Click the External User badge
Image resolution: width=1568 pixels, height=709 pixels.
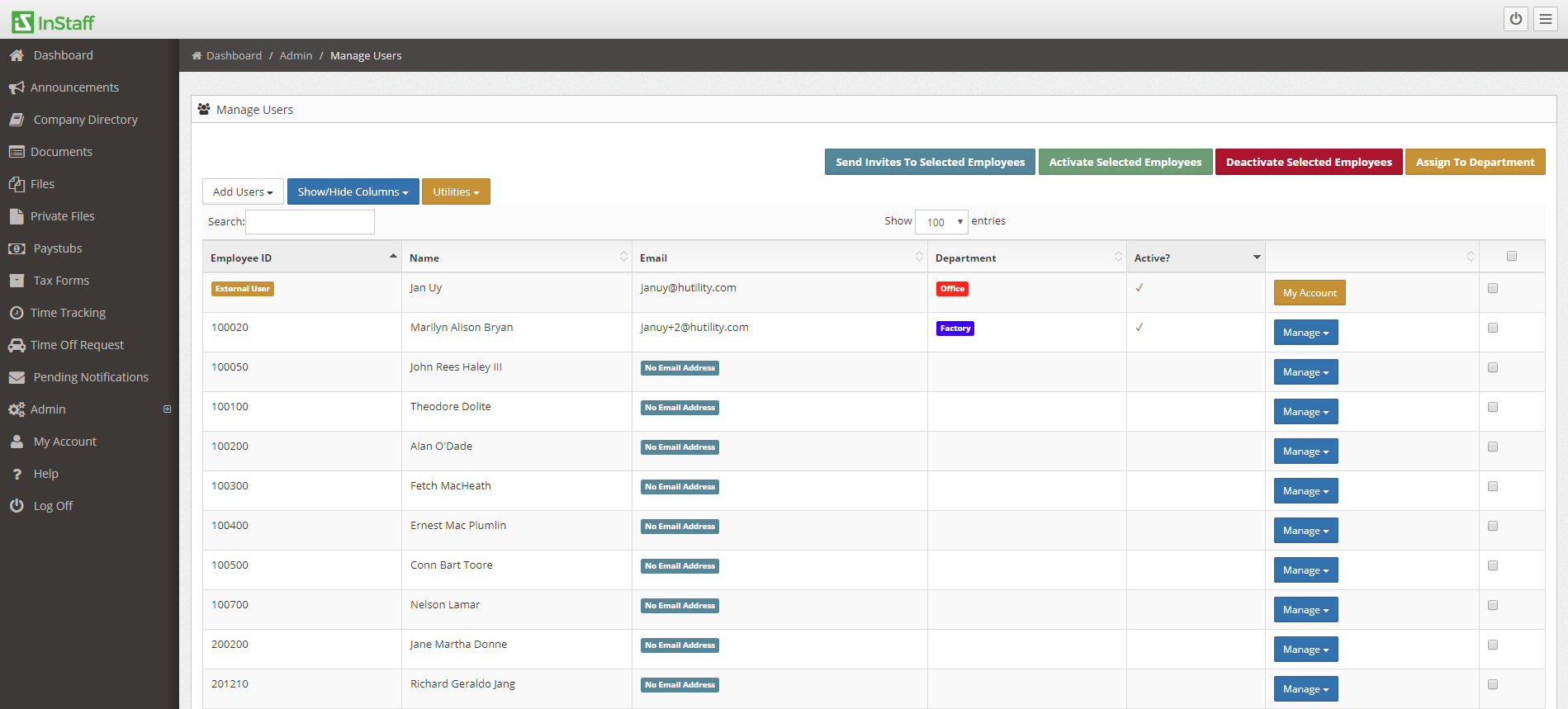(243, 289)
